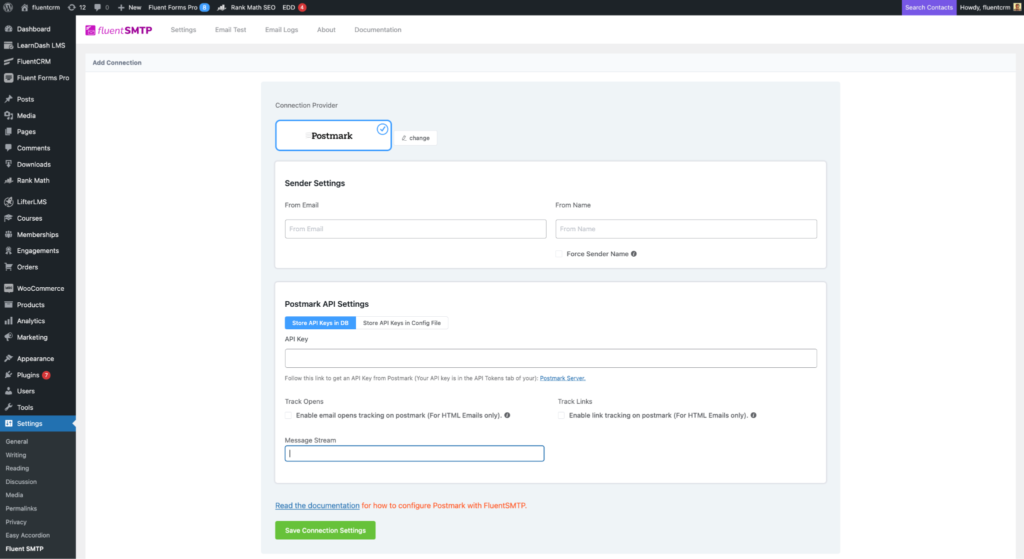Enable link tracking on postmark checkbox

[x=562, y=415]
